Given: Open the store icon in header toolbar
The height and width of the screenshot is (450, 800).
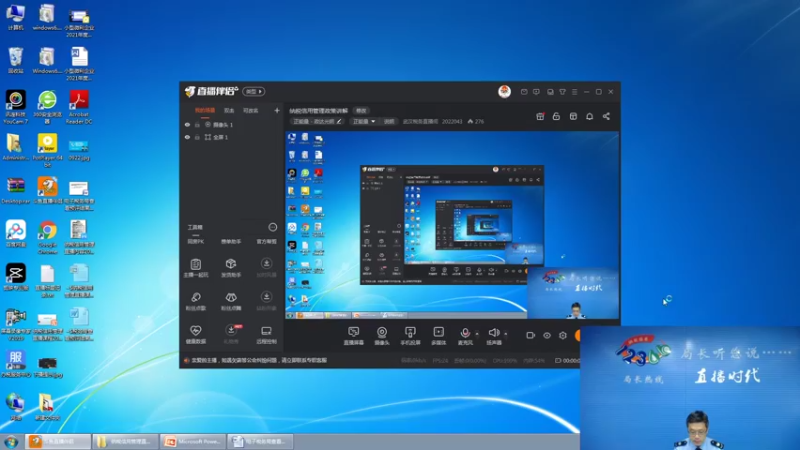Looking at the screenshot, I should pos(573,116).
